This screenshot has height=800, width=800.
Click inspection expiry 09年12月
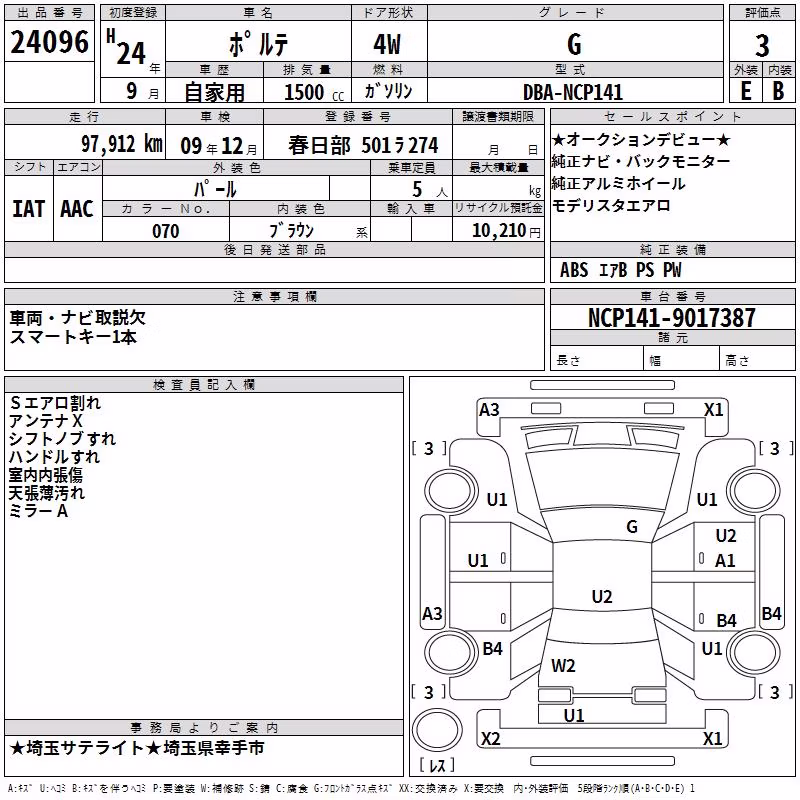[219, 146]
